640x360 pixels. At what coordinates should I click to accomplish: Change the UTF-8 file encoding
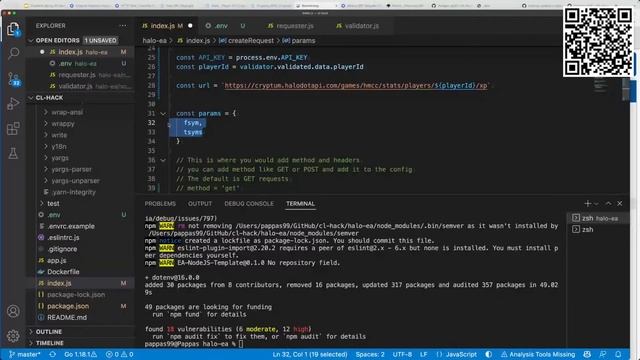click(402, 354)
